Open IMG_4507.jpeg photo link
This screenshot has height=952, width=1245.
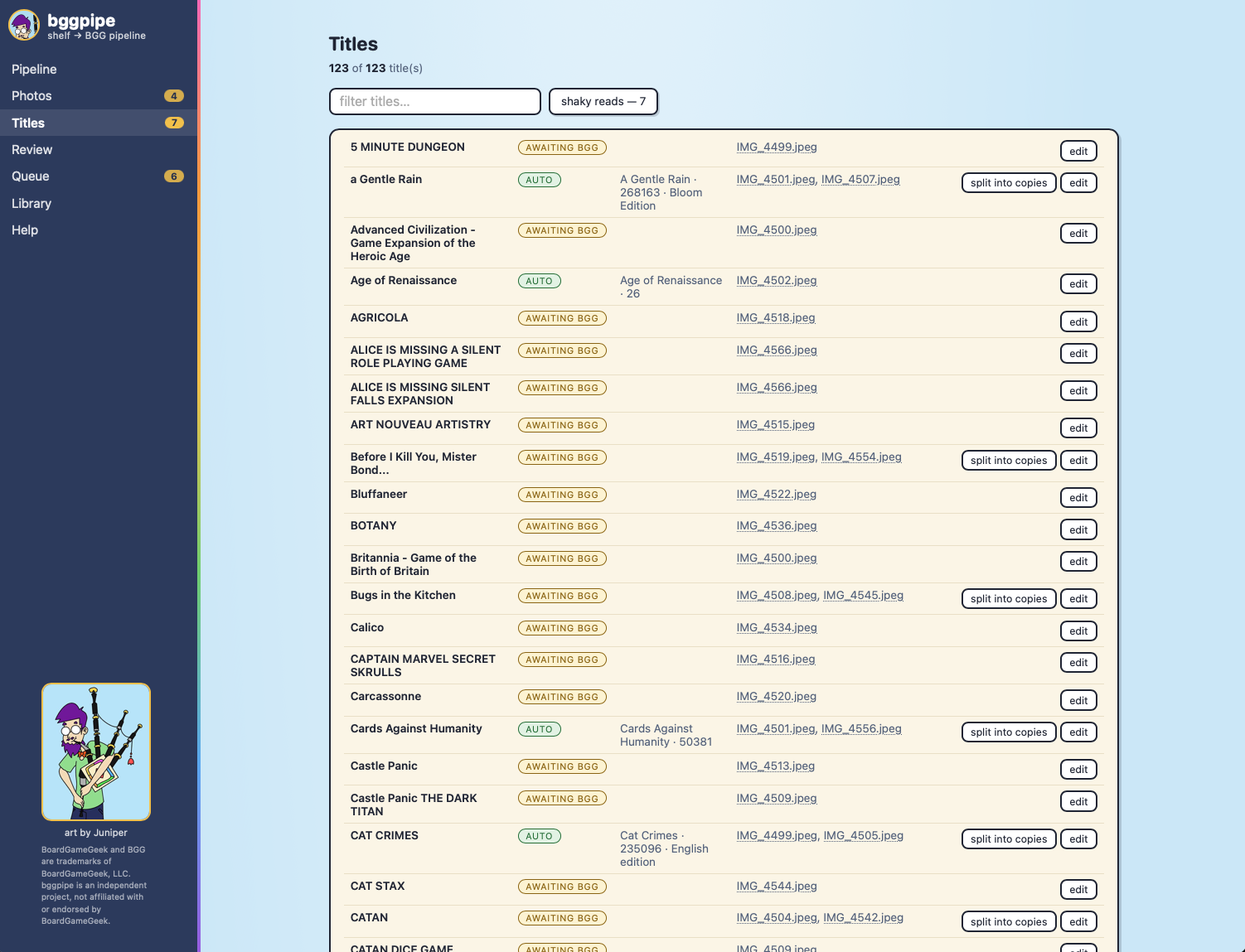pyautogui.click(x=860, y=179)
